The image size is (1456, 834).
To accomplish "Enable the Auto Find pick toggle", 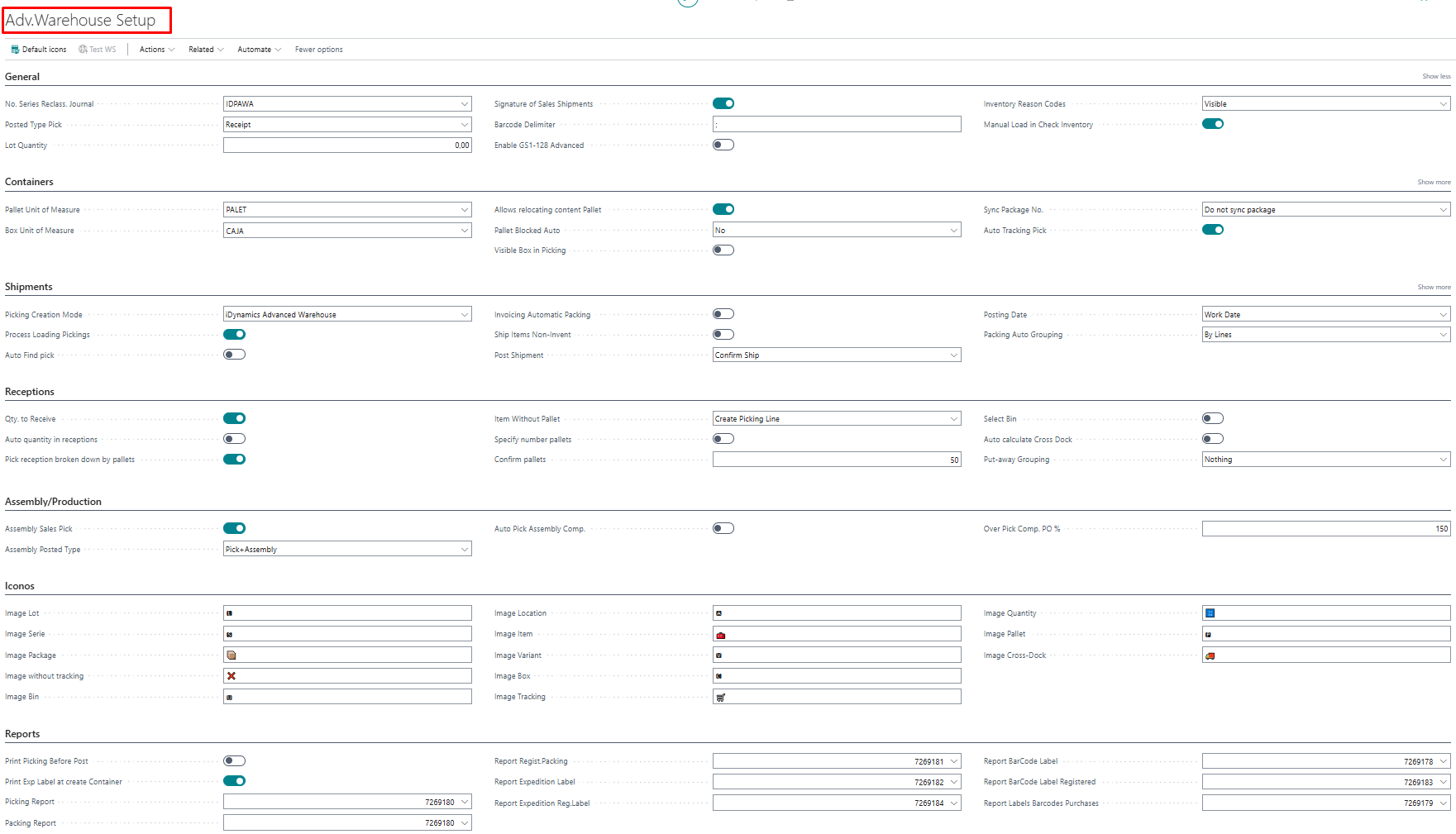I will pos(235,355).
